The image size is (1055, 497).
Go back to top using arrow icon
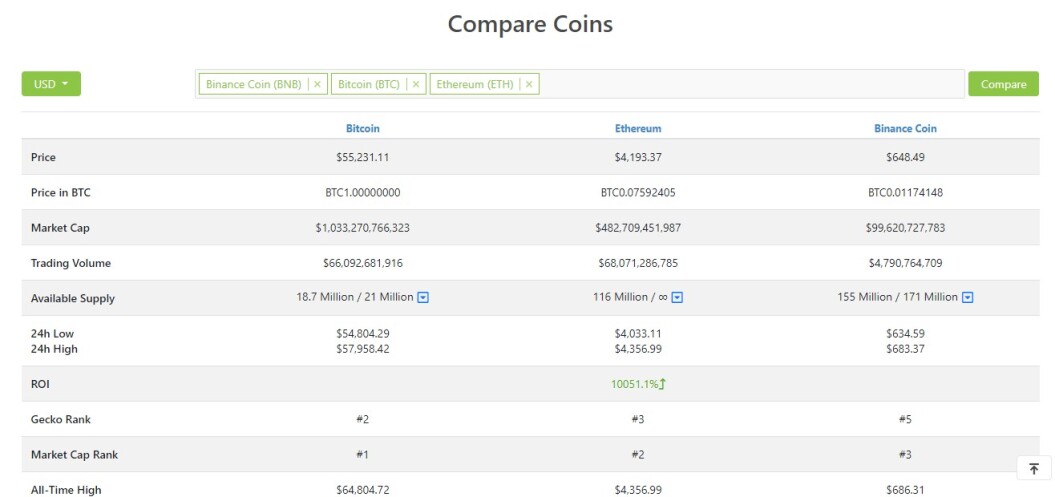coord(1034,469)
